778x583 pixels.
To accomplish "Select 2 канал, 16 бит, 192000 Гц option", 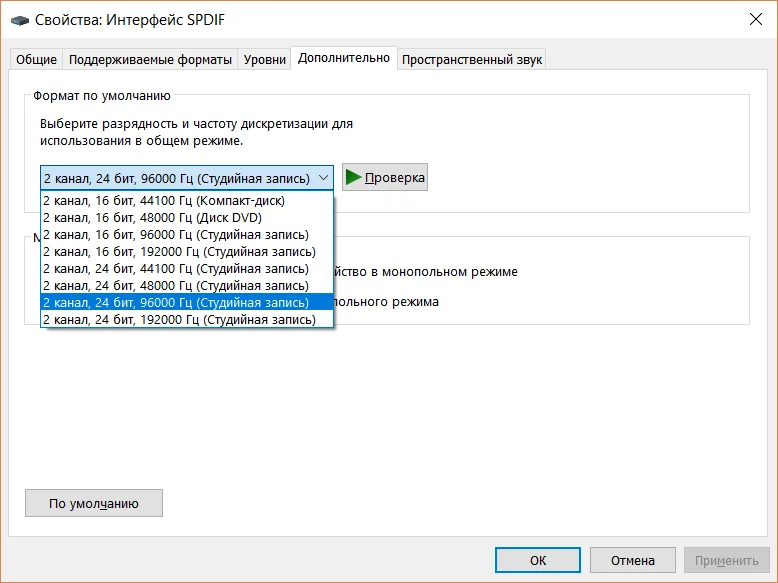I will coord(187,252).
